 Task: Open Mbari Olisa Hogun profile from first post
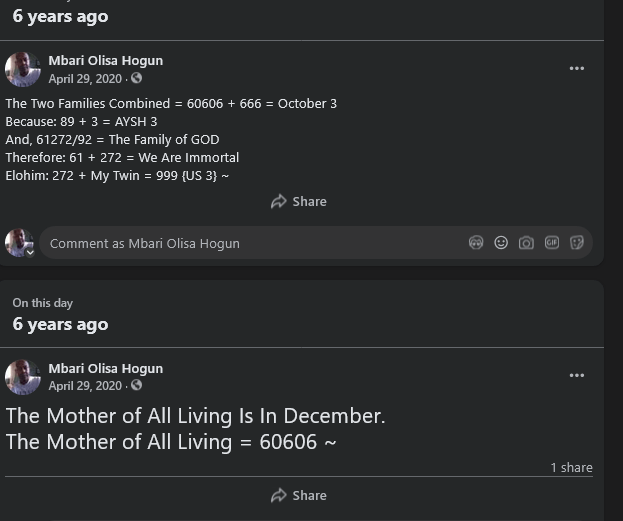105,61
